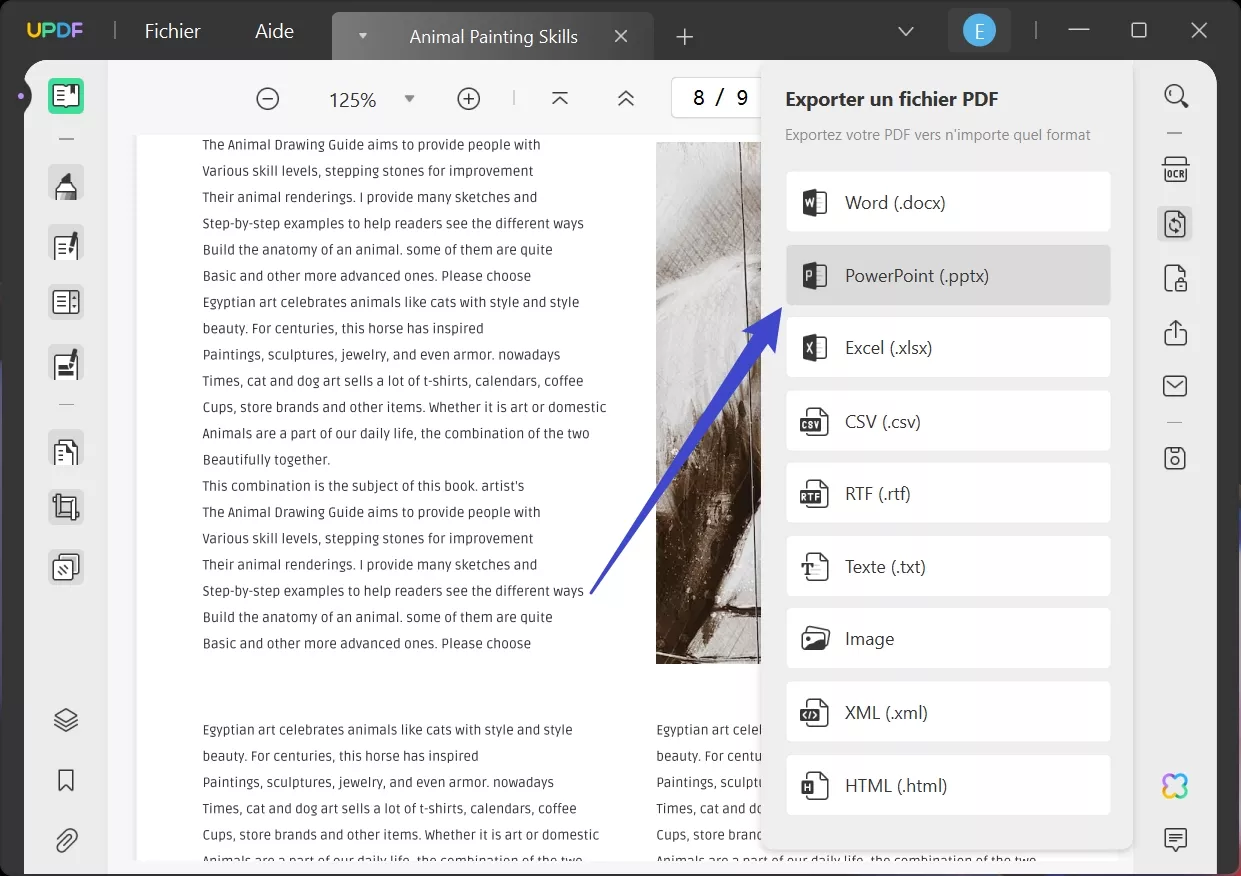Export the PDF as CSV format

[x=947, y=421]
